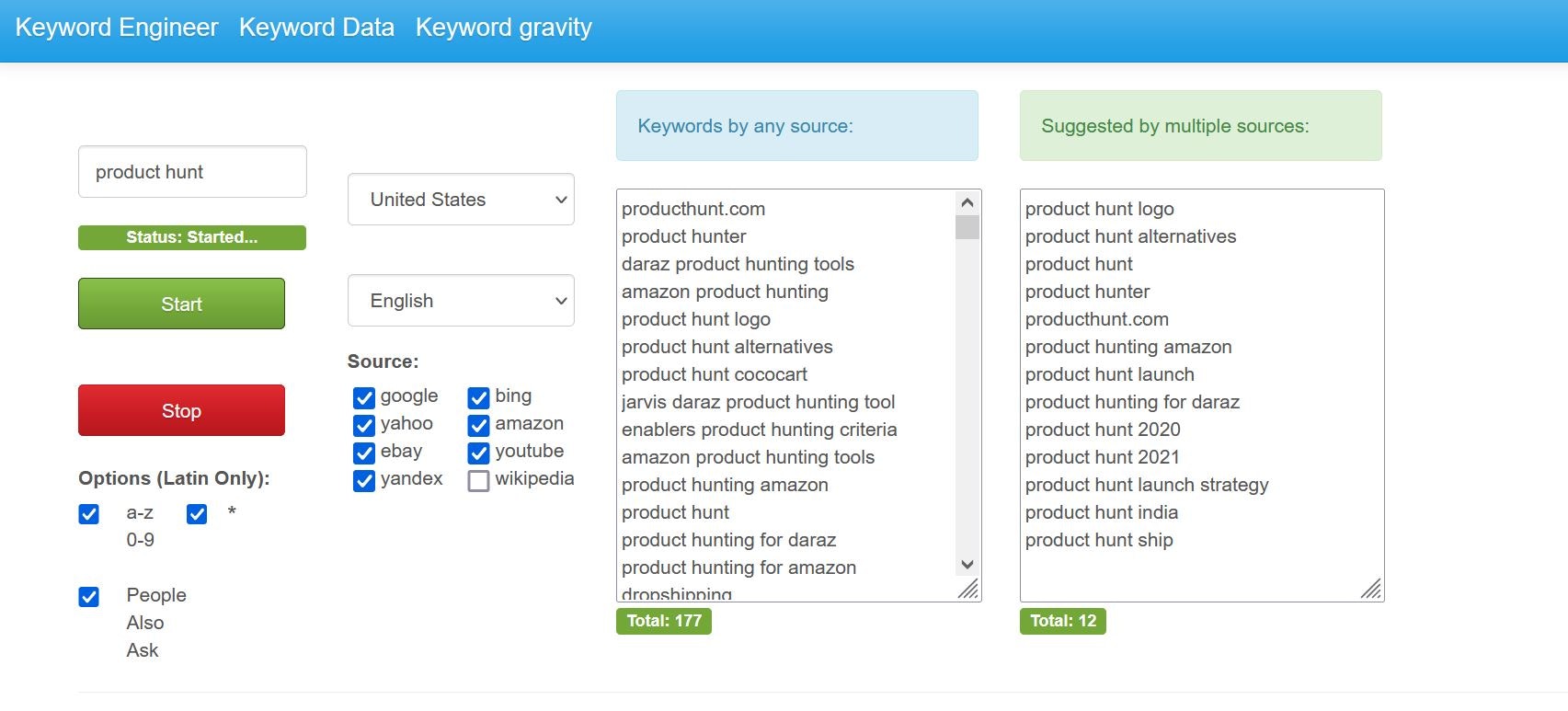Select 'amazon product hunting' keyword line
Viewport: 1568px width, 711px height.
(725, 292)
